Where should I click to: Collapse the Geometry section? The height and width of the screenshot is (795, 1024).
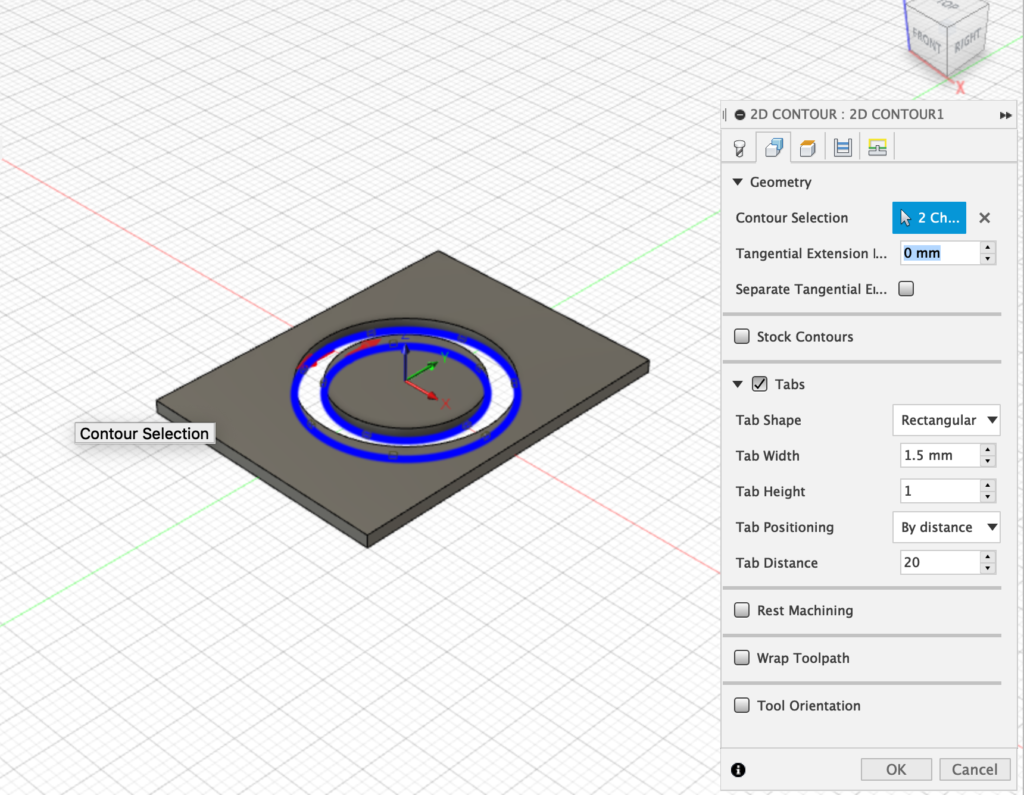(737, 182)
